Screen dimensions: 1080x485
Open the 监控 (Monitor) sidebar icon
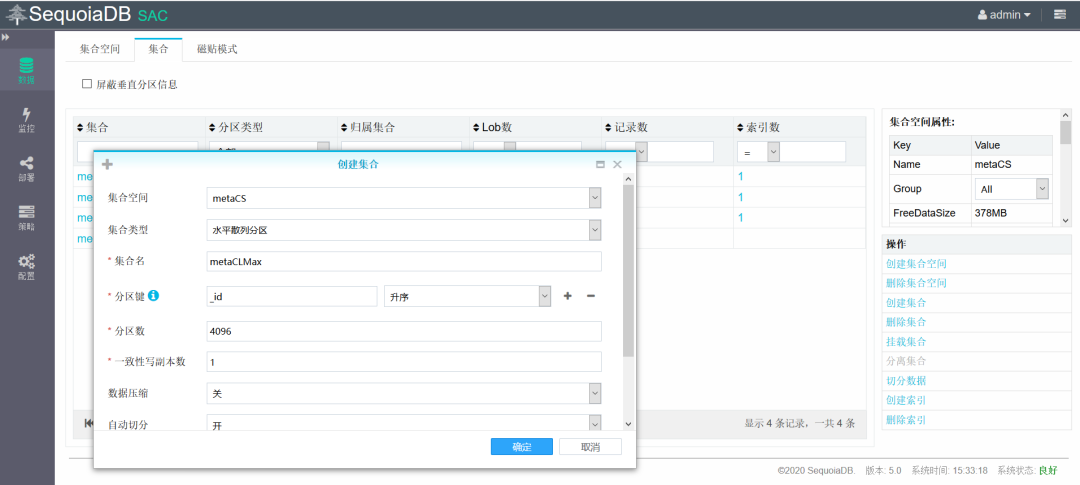26,120
